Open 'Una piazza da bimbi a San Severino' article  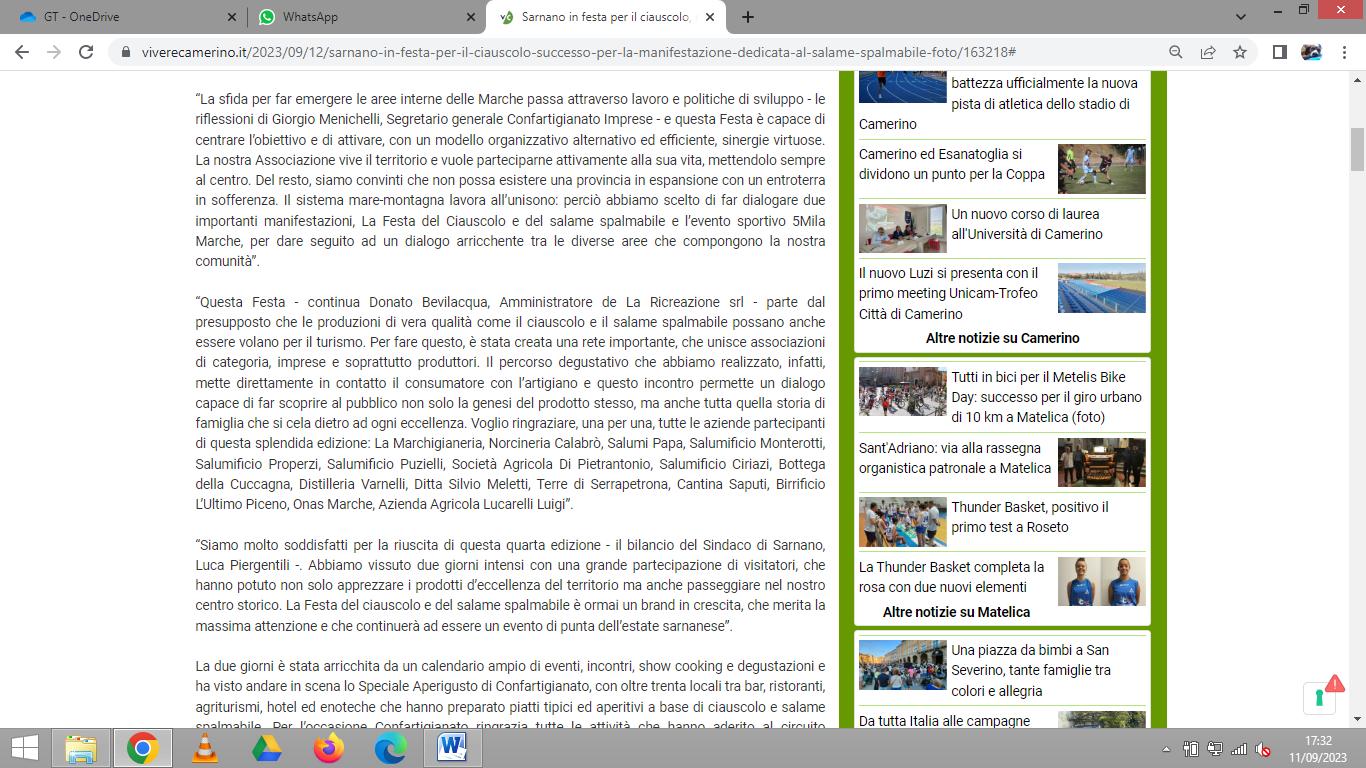[1031, 670]
